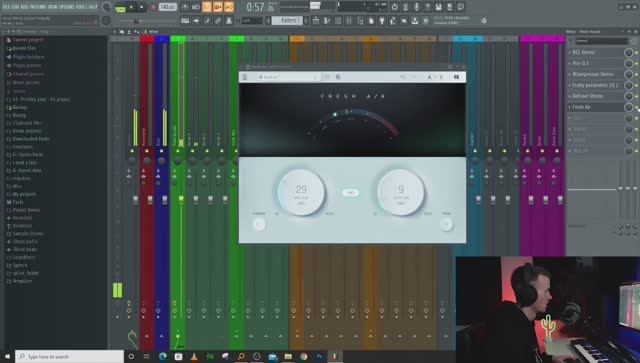
Task: Open the arrow menu of the Pro-Q 3 slot
Action: 570,63
